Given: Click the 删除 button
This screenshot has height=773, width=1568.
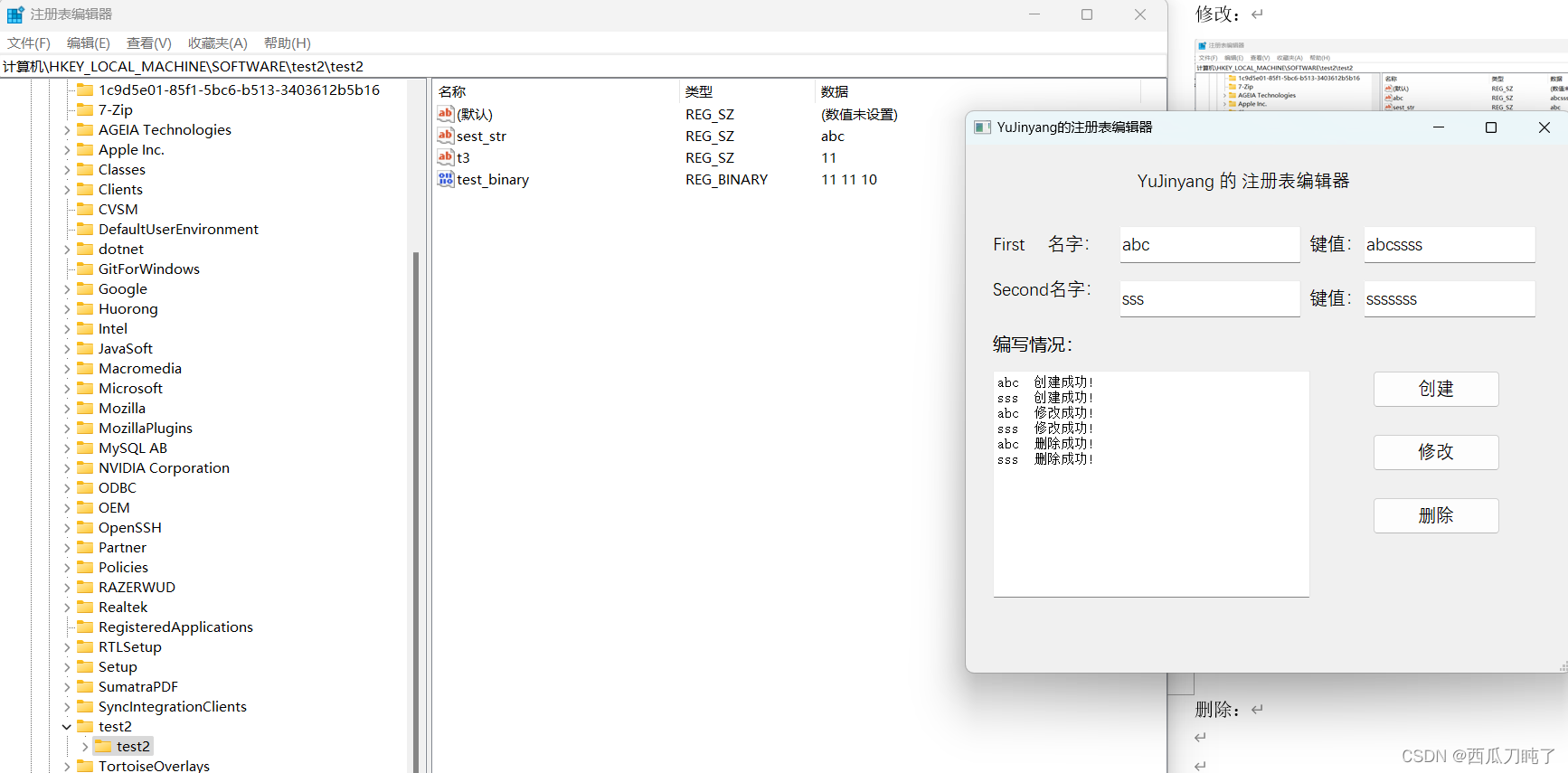Looking at the screenshot, I should (x=1436, y=515).
